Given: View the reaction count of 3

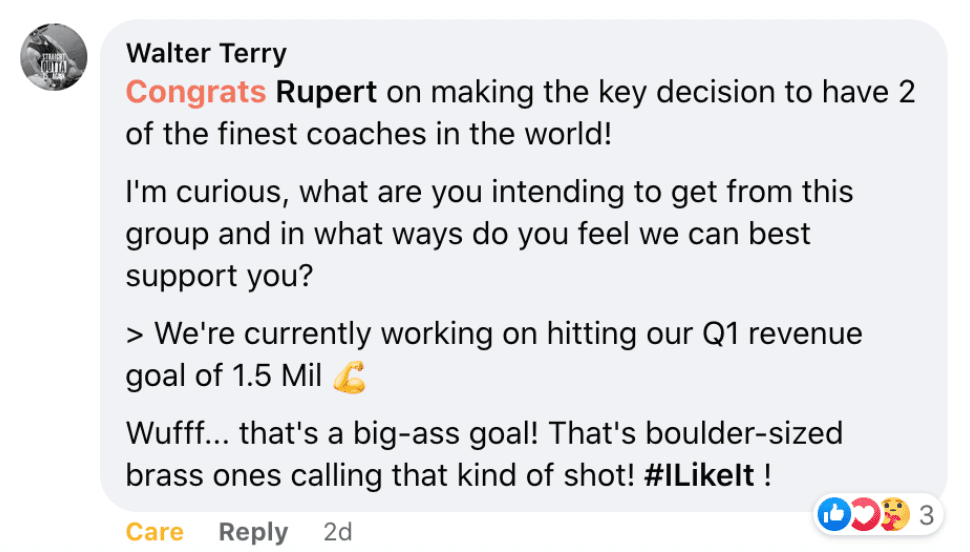Looking at the screenshot, I should (x=926, y=516).
